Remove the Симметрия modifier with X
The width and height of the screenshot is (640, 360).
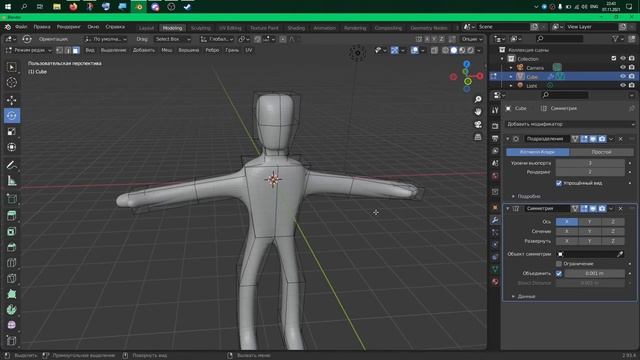click(620, 209)
